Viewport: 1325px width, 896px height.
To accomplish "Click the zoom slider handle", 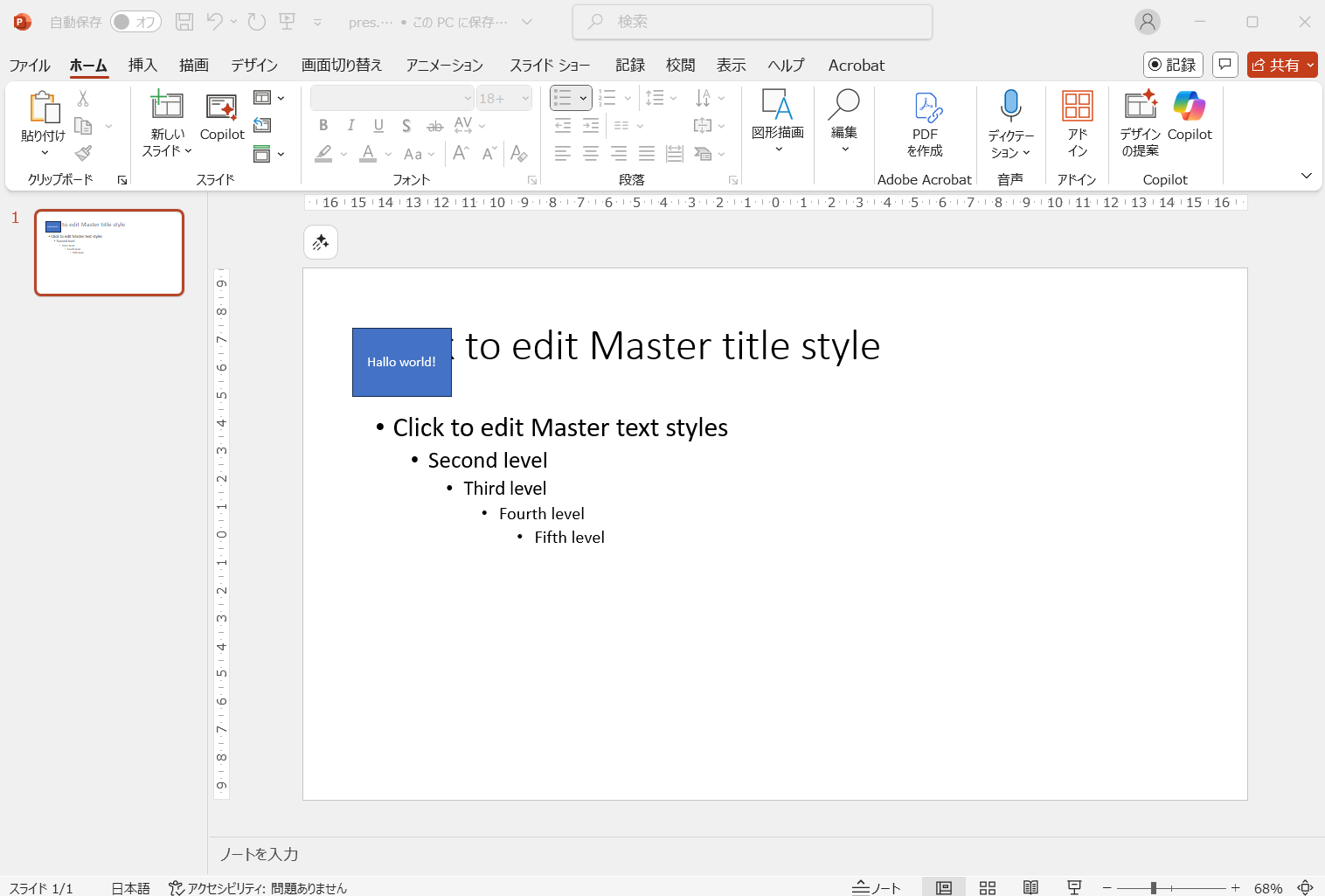I will 1154,888.
